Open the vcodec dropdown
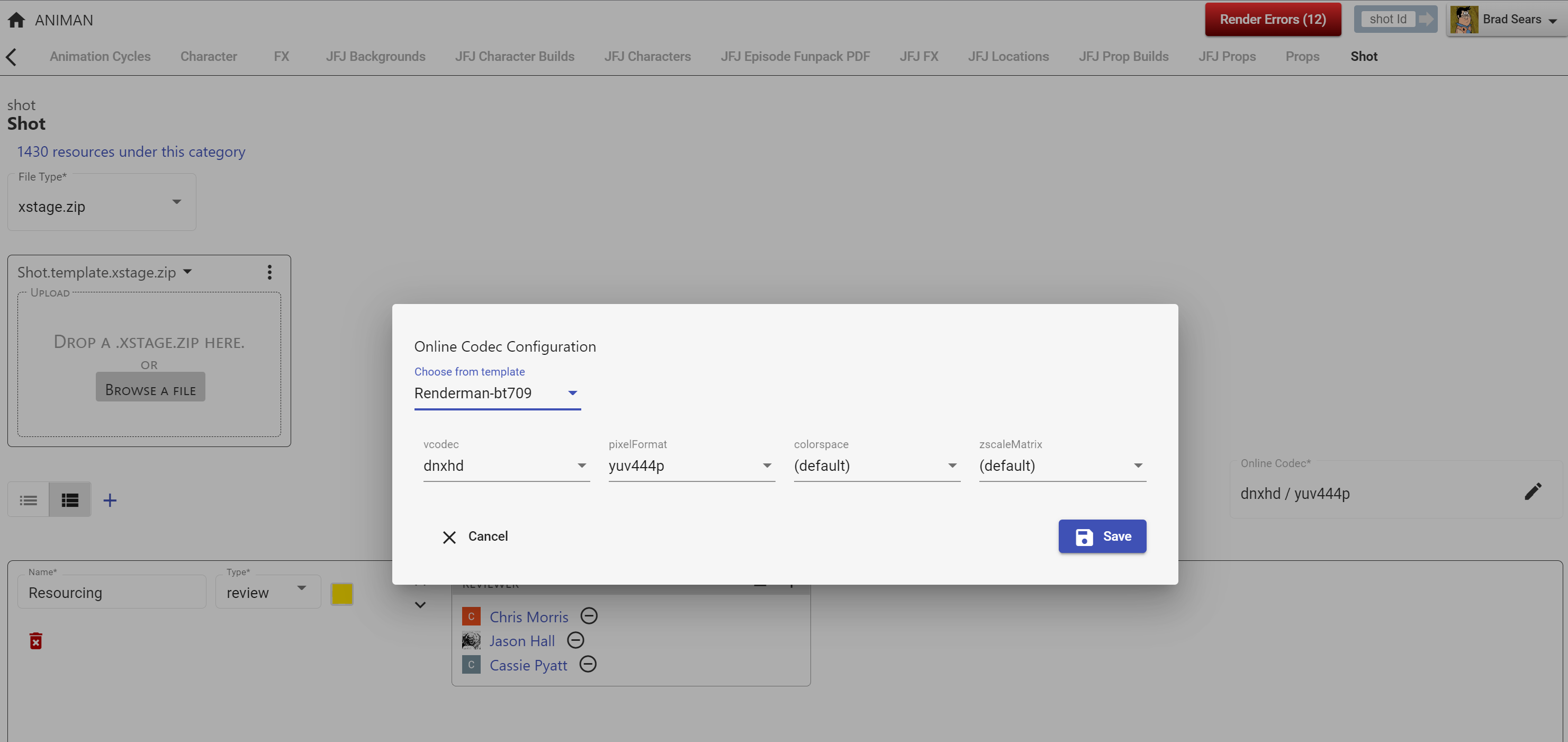 (x=506, y=466)
